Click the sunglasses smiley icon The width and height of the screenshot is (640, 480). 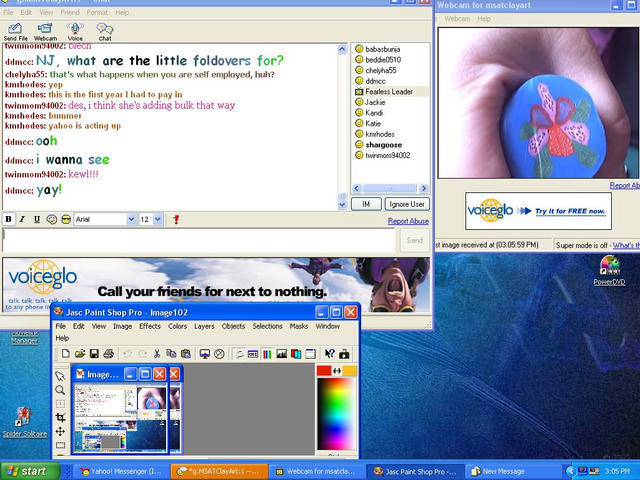66,219
